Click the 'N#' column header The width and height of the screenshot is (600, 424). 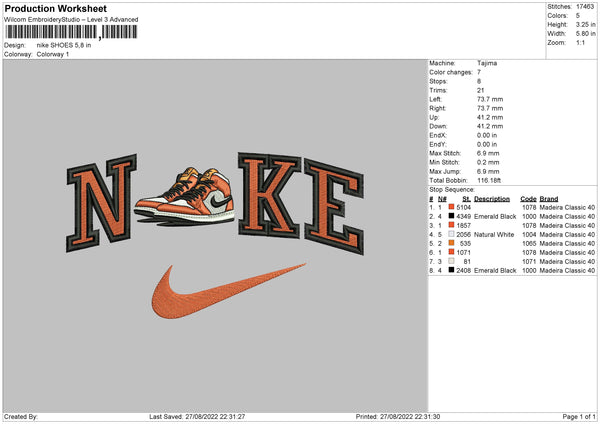tap(442, 199)
